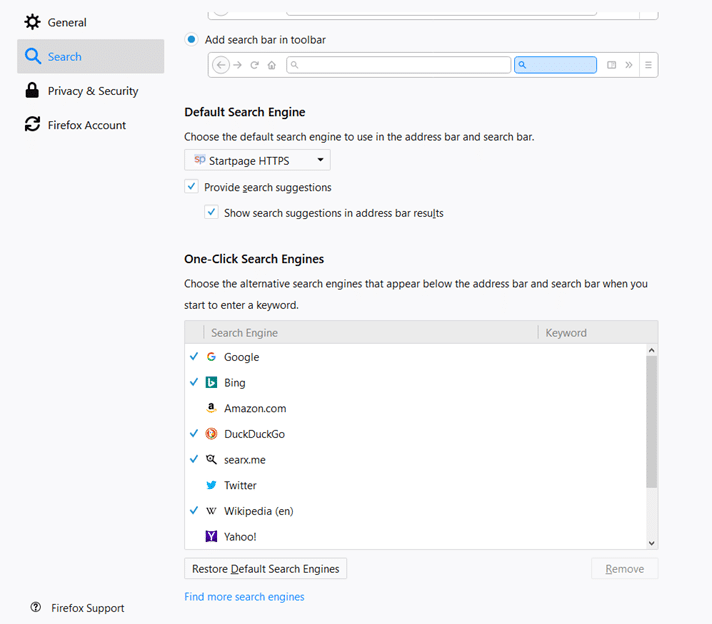
Task: Click the Firefox Account sync icon
Action: tap(32, 124)
